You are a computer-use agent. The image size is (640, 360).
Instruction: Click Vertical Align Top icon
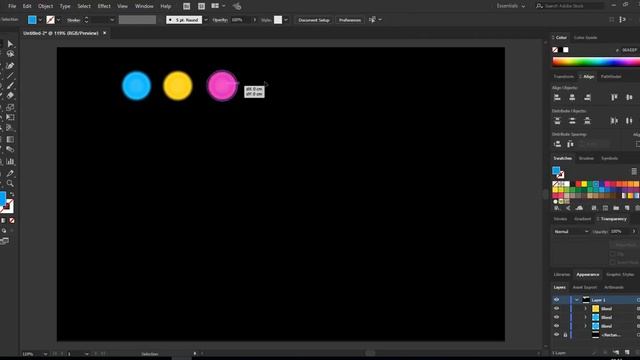[x=614, y=97]
